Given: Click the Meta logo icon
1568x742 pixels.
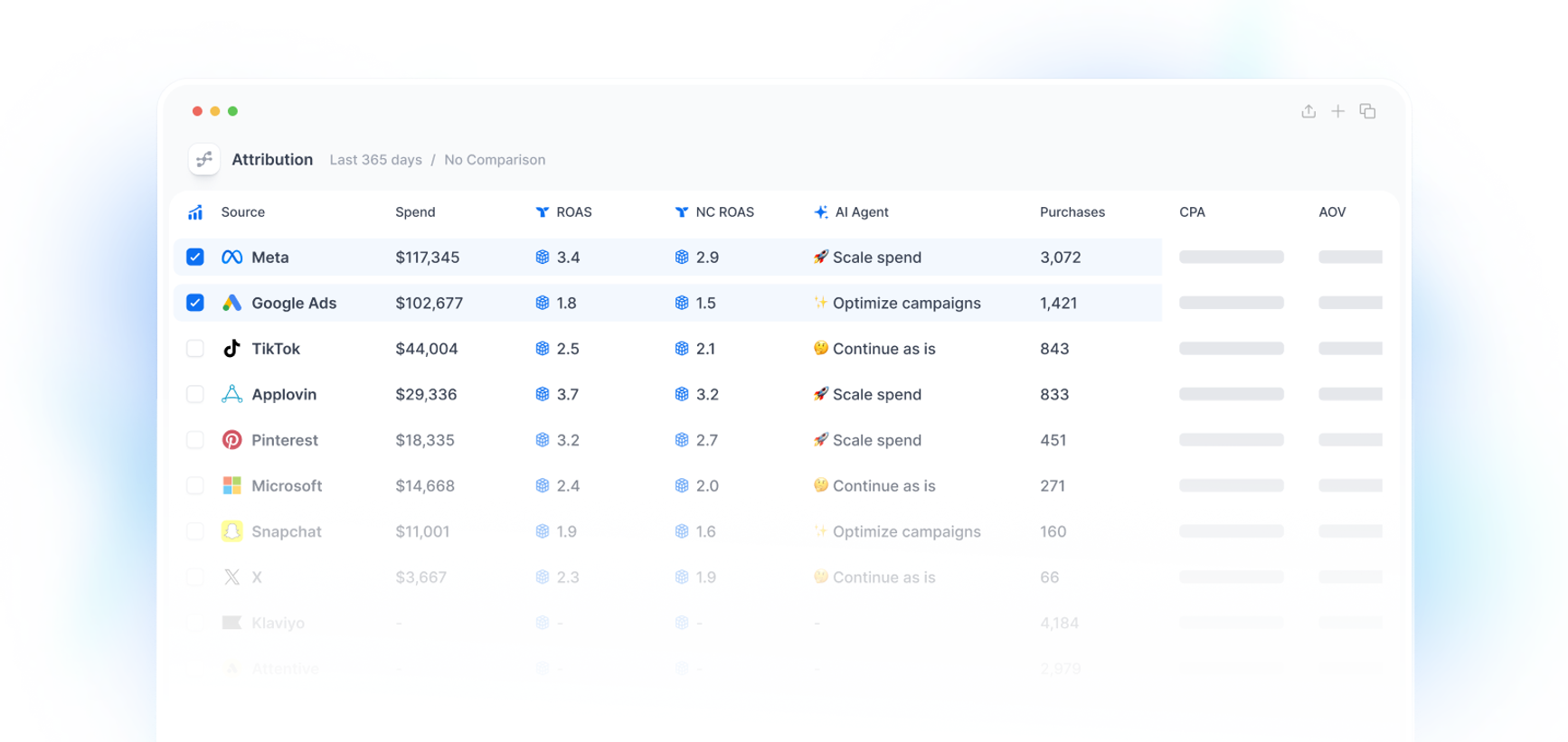Looking at the screenshot, I should click(232, 257).
